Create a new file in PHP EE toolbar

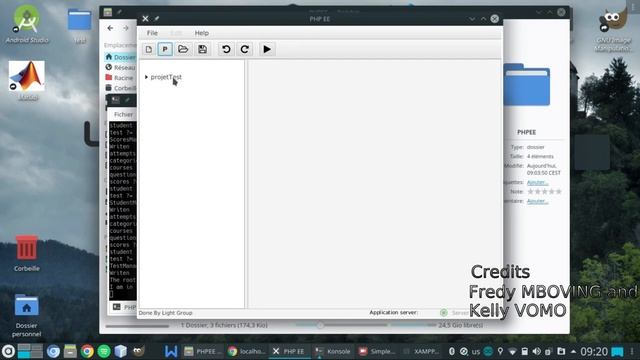pos(149,49)
